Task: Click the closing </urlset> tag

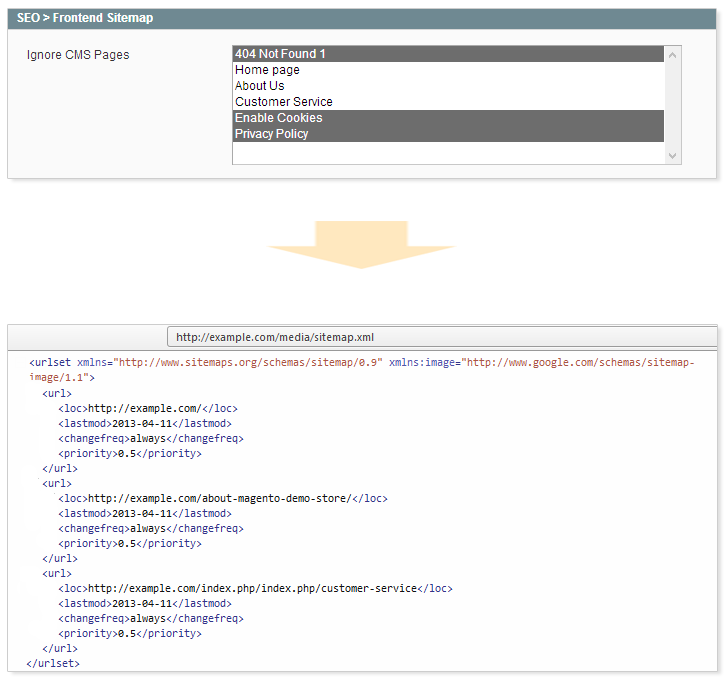Action: pos(53,663)
